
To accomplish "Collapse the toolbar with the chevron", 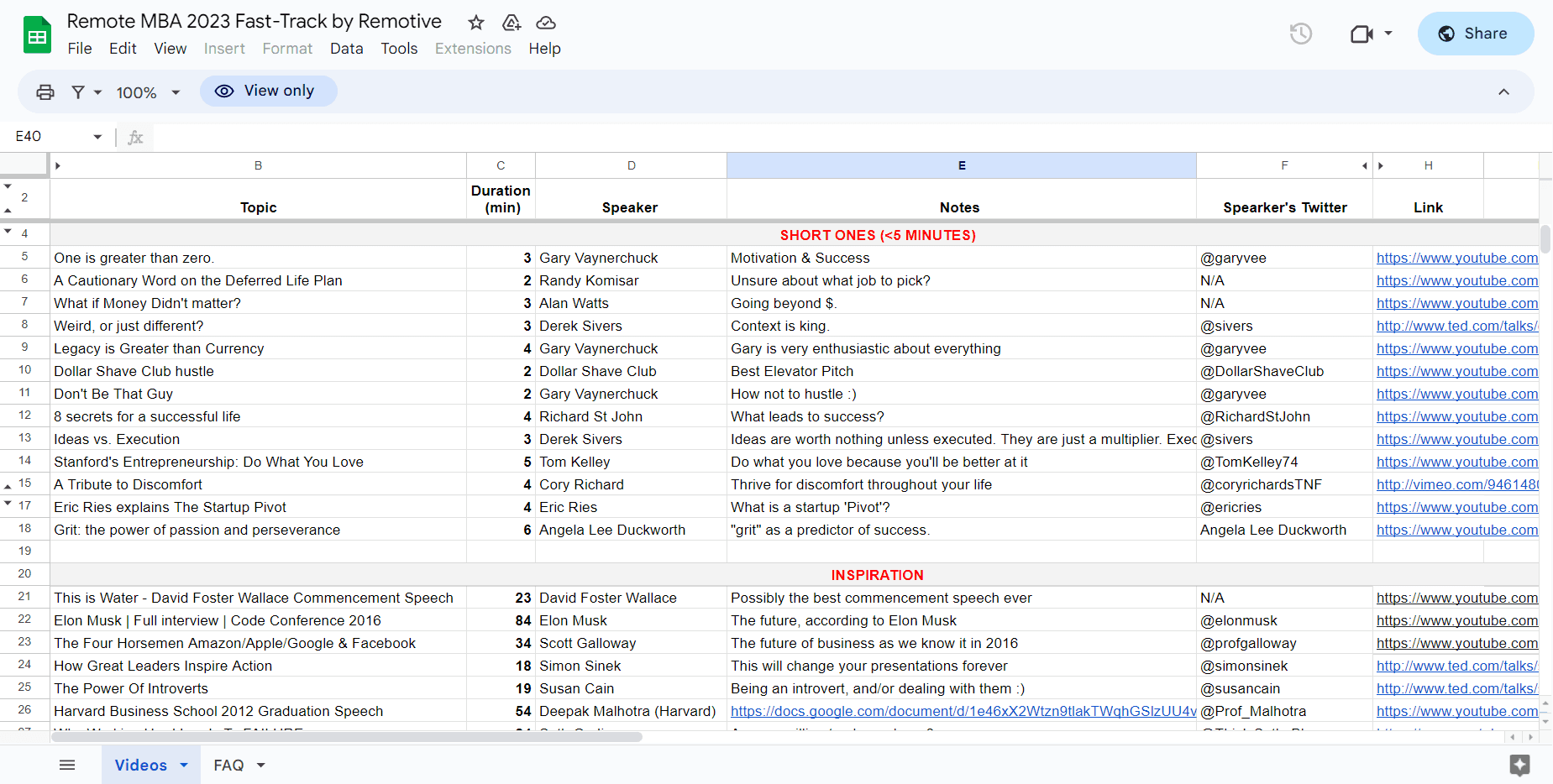I will (1503, 91).
